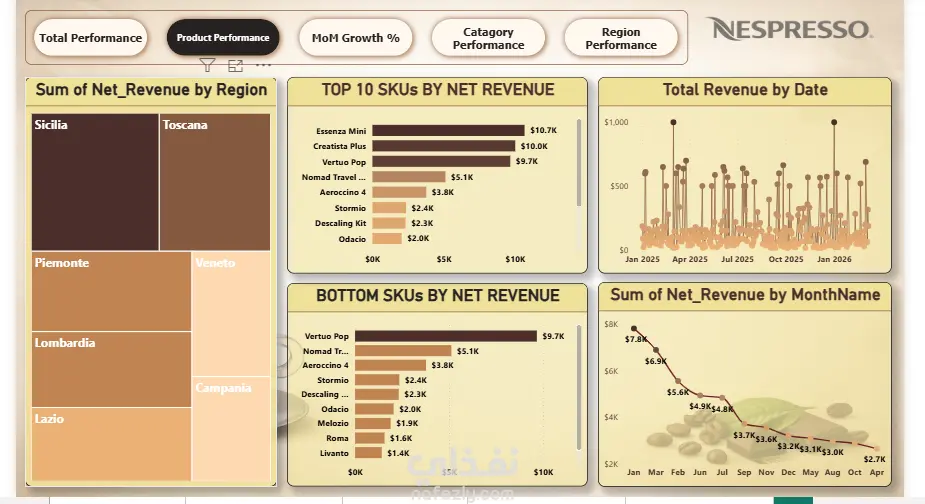Open Catagory Performance page

click(488, 38)
